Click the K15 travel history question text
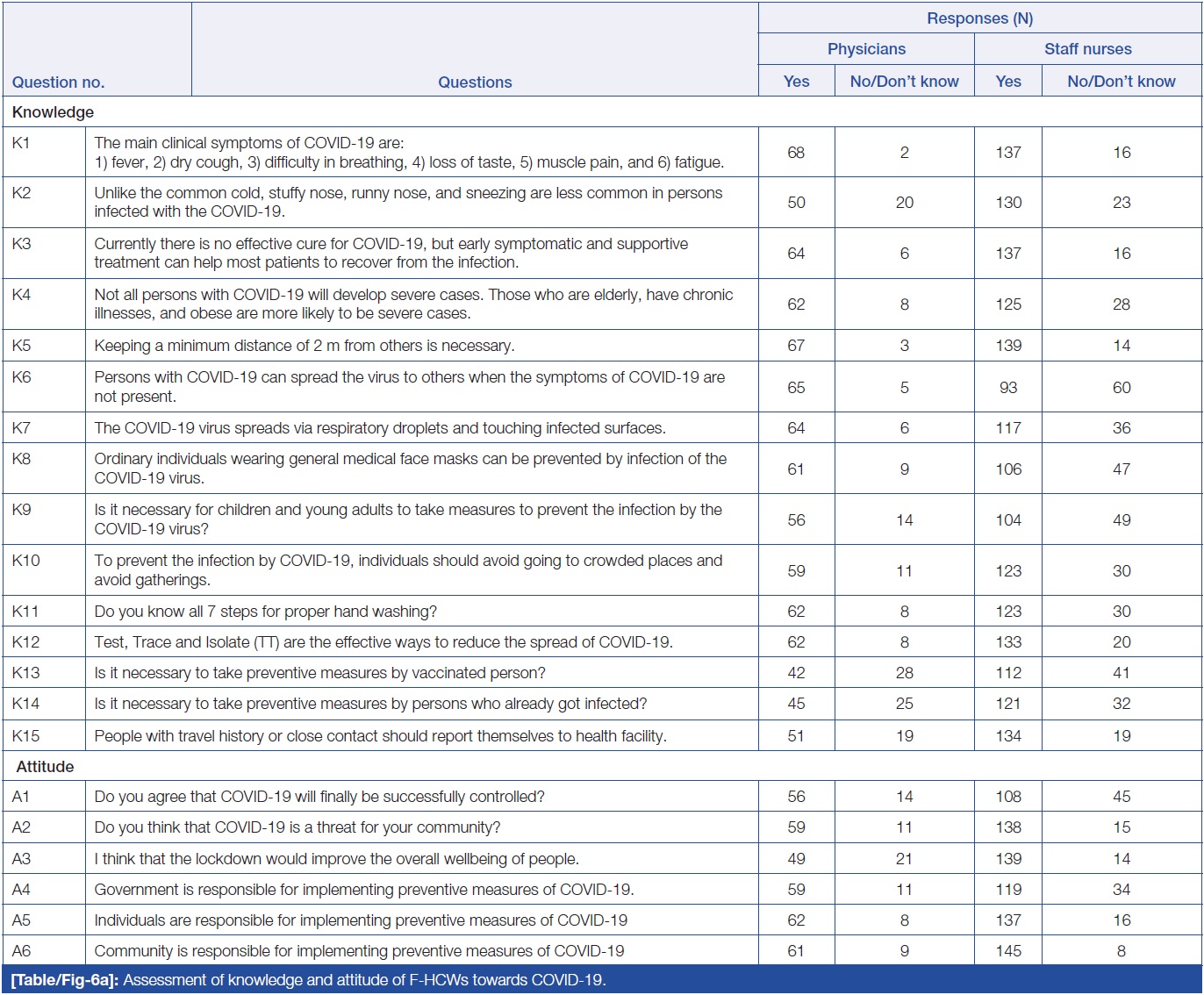The width and height of the screenshot is (1204, 995). pos(380,736)
